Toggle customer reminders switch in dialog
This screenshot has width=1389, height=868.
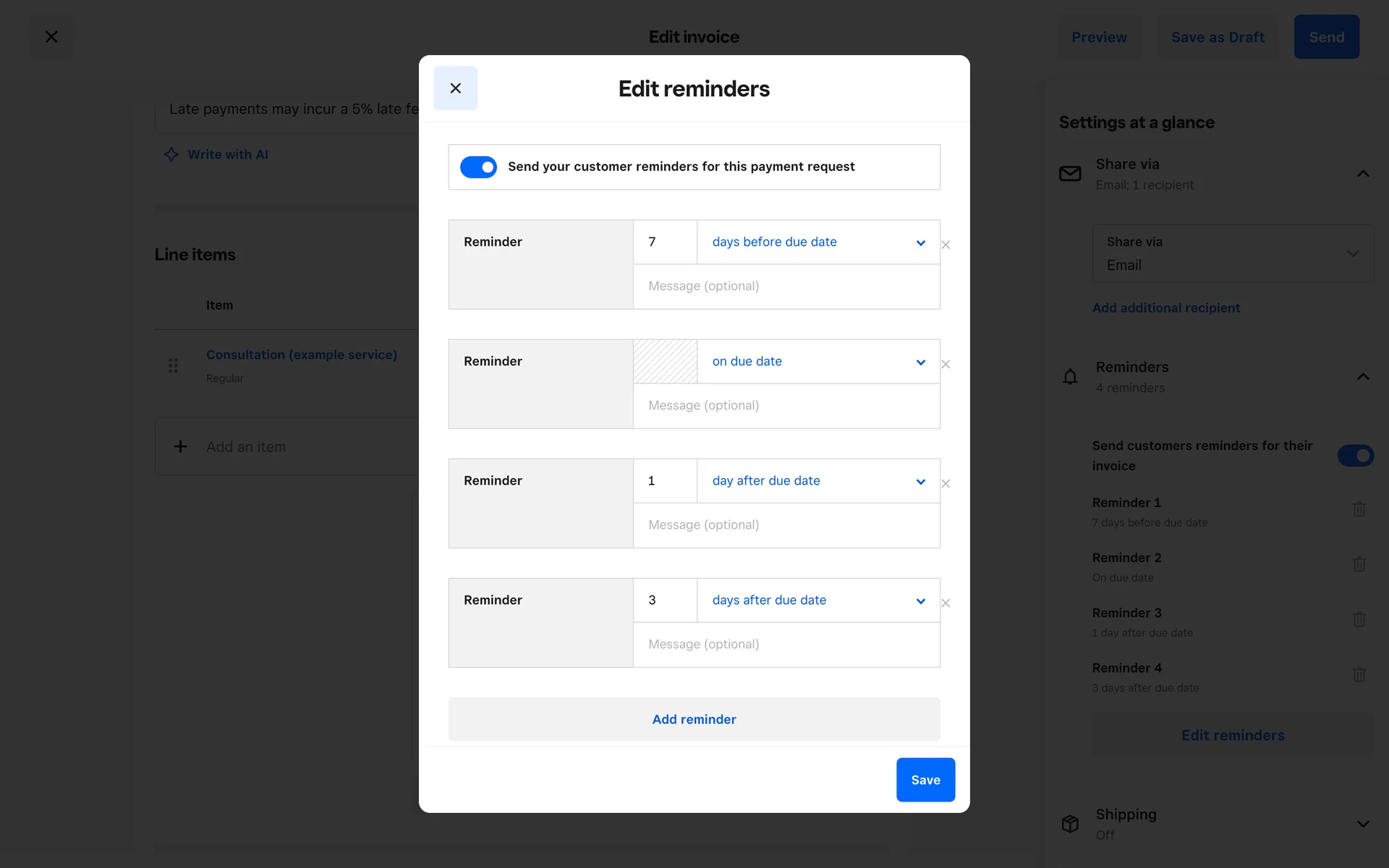[x=478, y=167]
